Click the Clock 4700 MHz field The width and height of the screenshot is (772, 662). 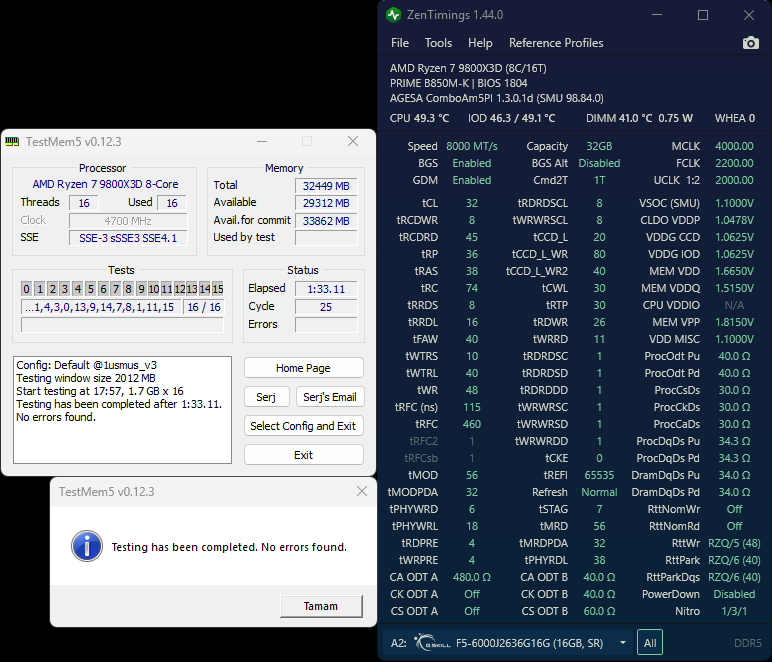click(128, 221)
